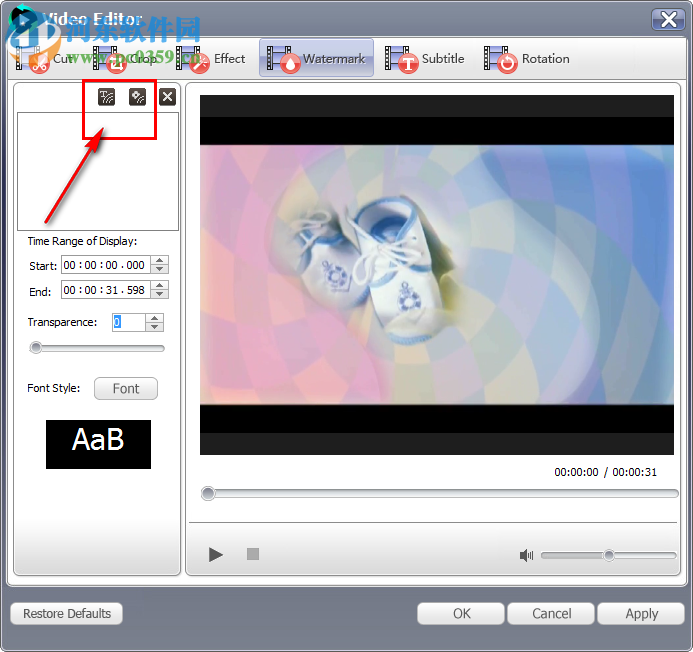Decrease Transparence with the down arrow
This screenshot has width=693, height=652.
(154, 327)
